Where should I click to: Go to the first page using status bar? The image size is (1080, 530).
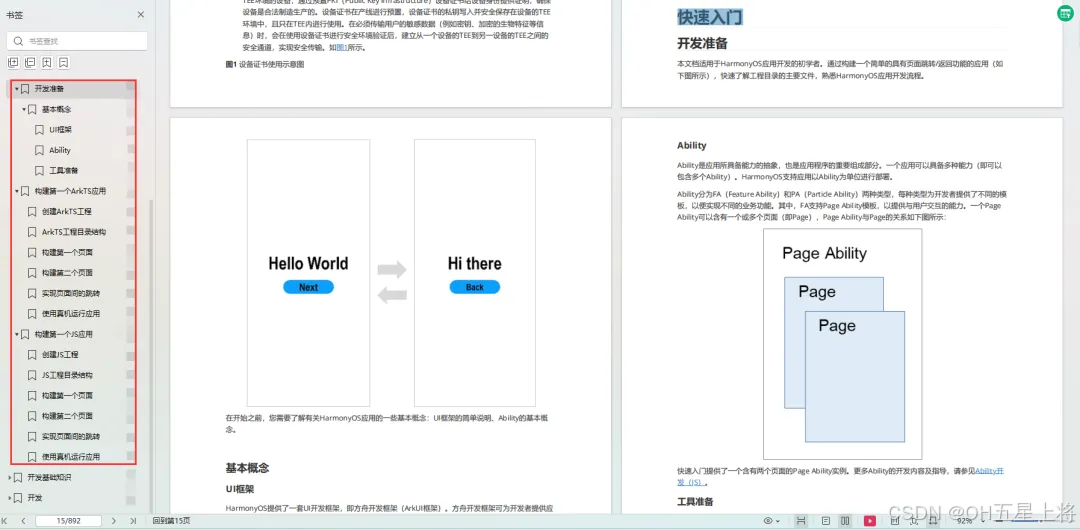coord(6,521)
